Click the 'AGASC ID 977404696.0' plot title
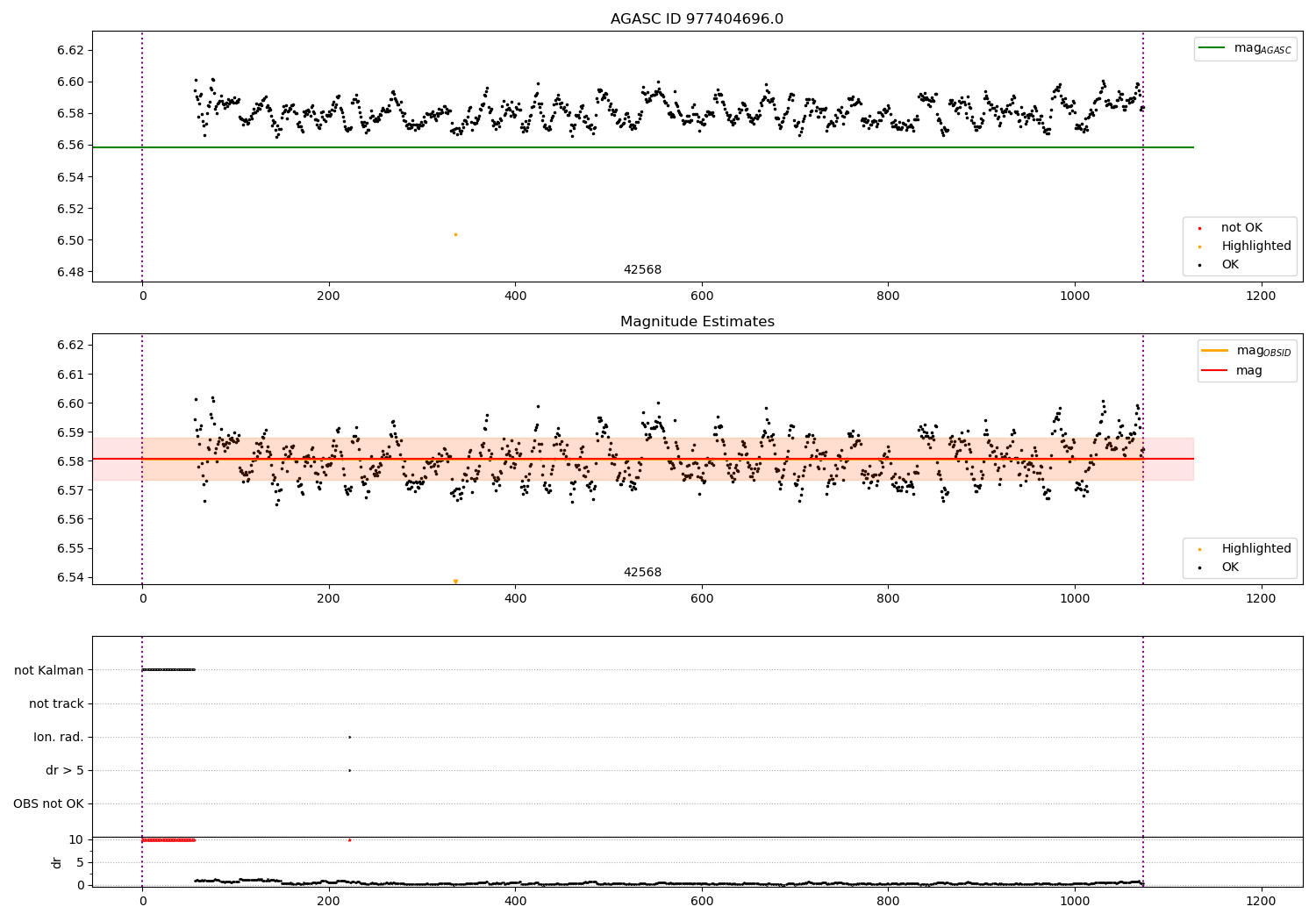This screenshot has width=1316, height=921. pyautogui.click(x=697, y=19)
